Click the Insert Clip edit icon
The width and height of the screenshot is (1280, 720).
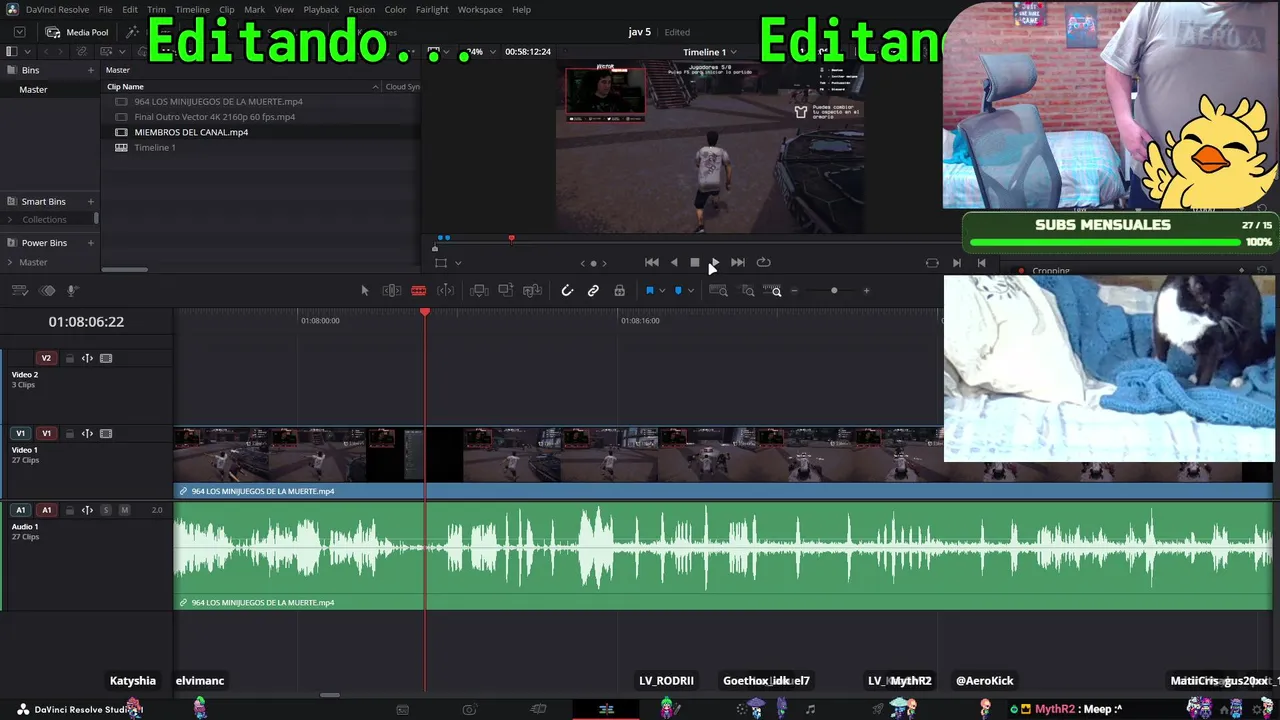point(479,291)
